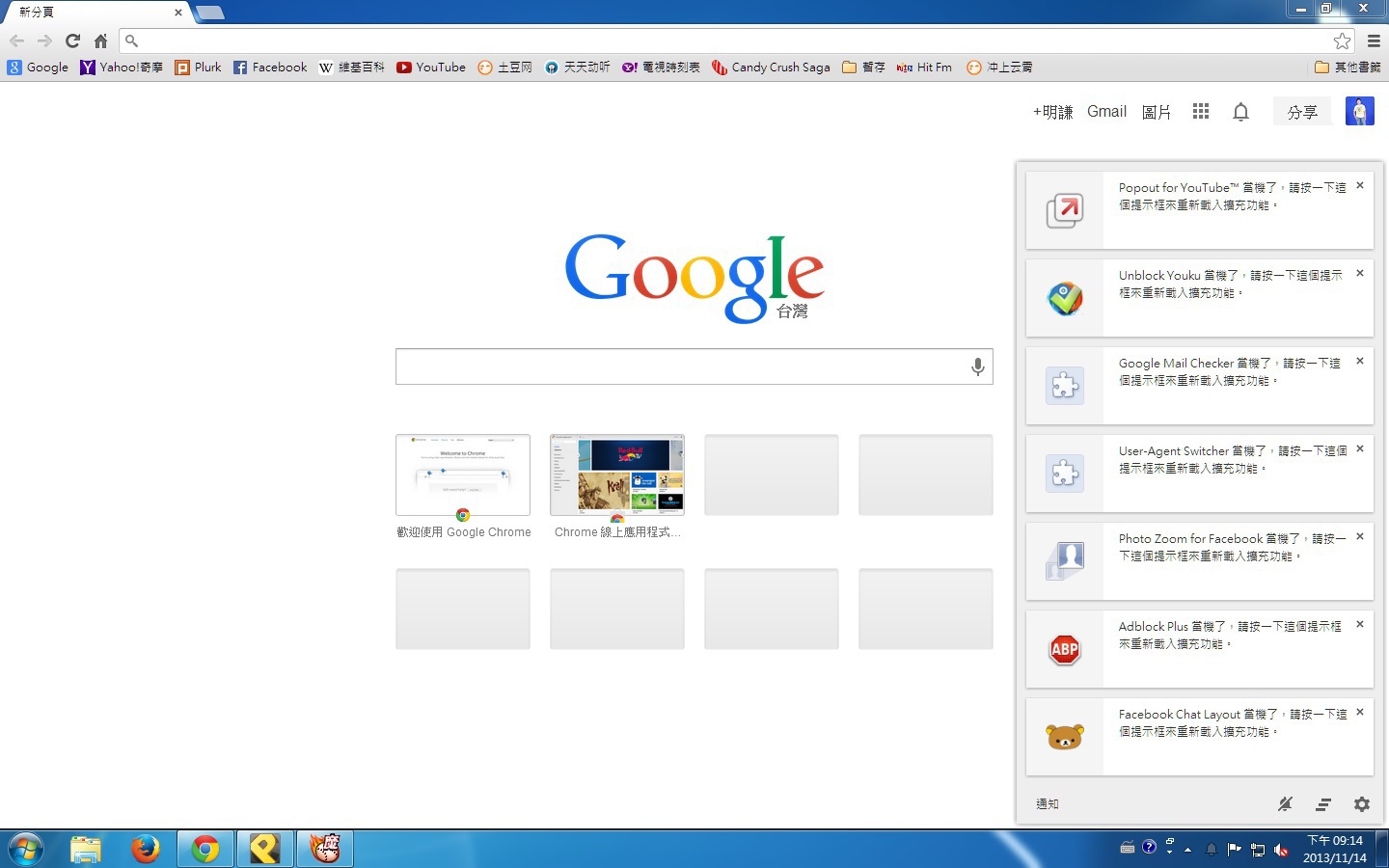The image size is (1389, 868).
Task: Click the 分享 share button
Action: 1302,112
